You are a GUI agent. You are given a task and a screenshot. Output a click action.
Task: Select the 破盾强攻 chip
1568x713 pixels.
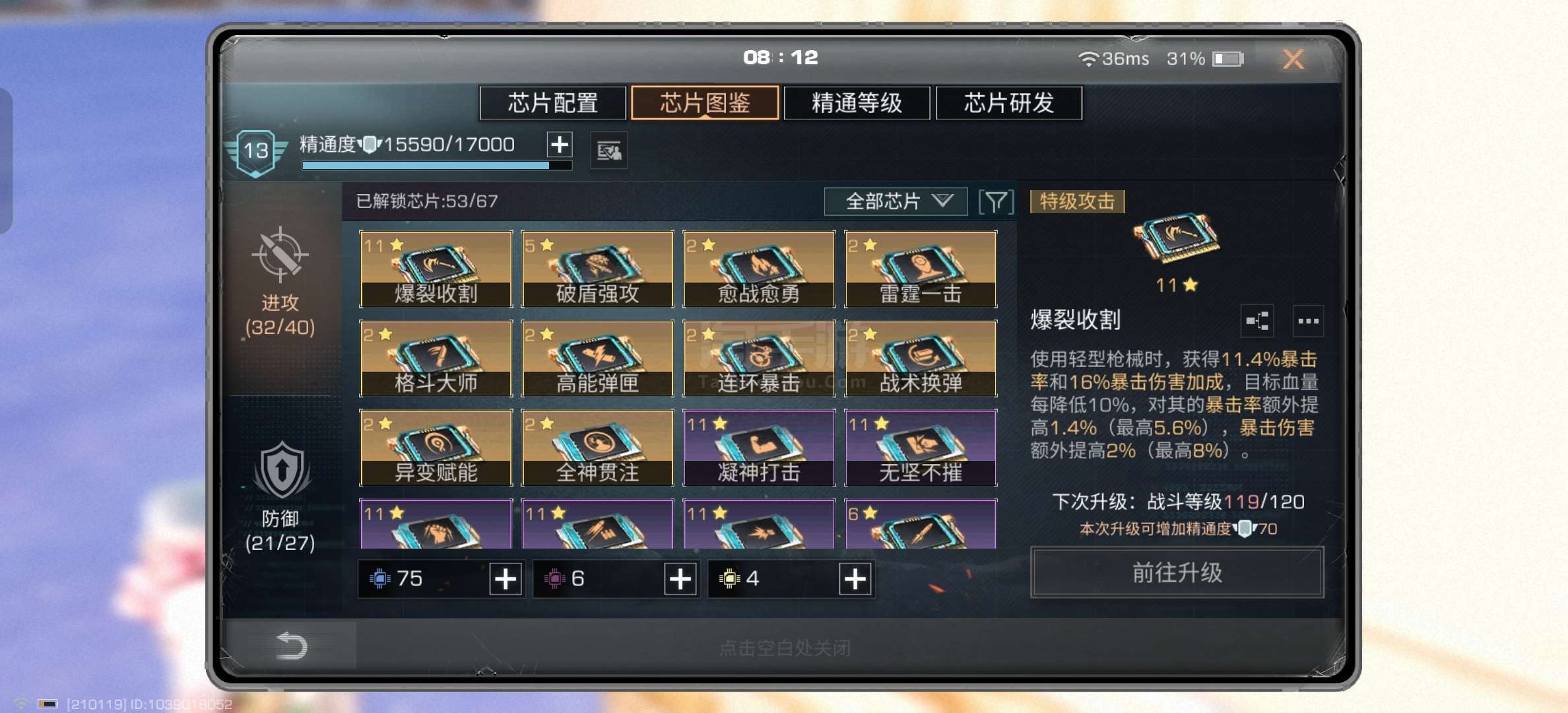597,269
